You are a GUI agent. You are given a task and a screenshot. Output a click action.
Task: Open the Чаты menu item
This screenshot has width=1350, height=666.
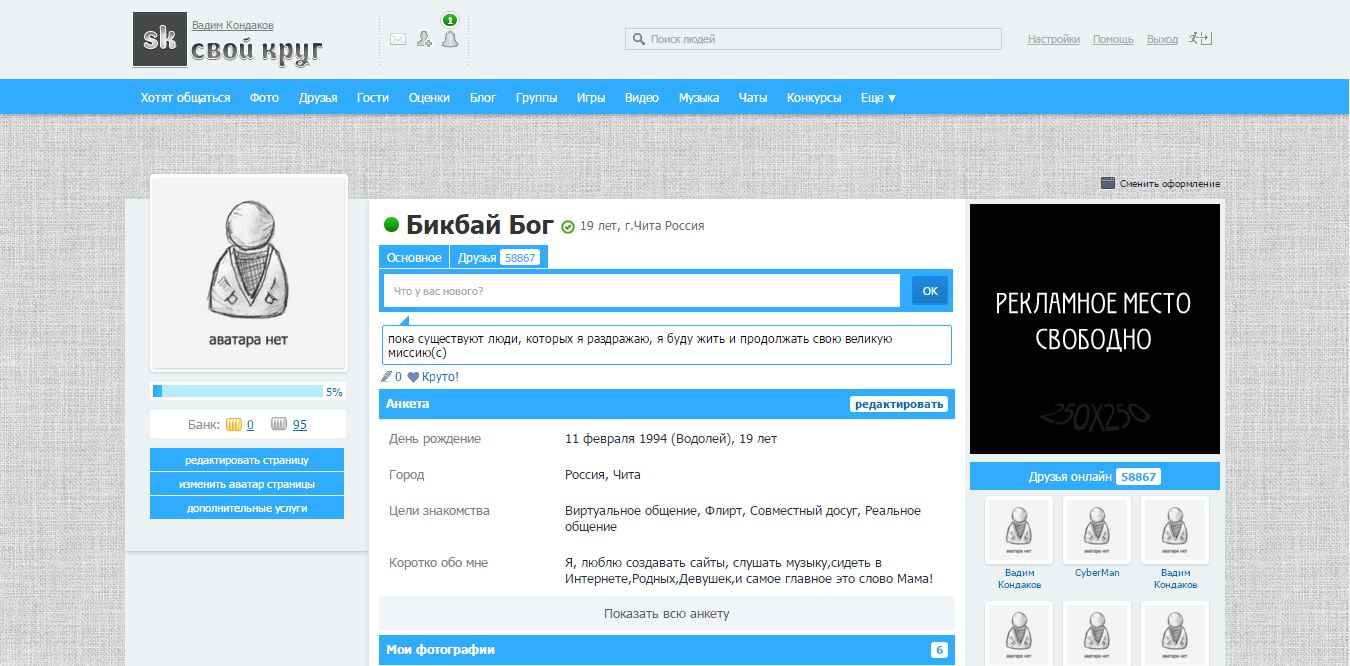[x=753, y=98]
